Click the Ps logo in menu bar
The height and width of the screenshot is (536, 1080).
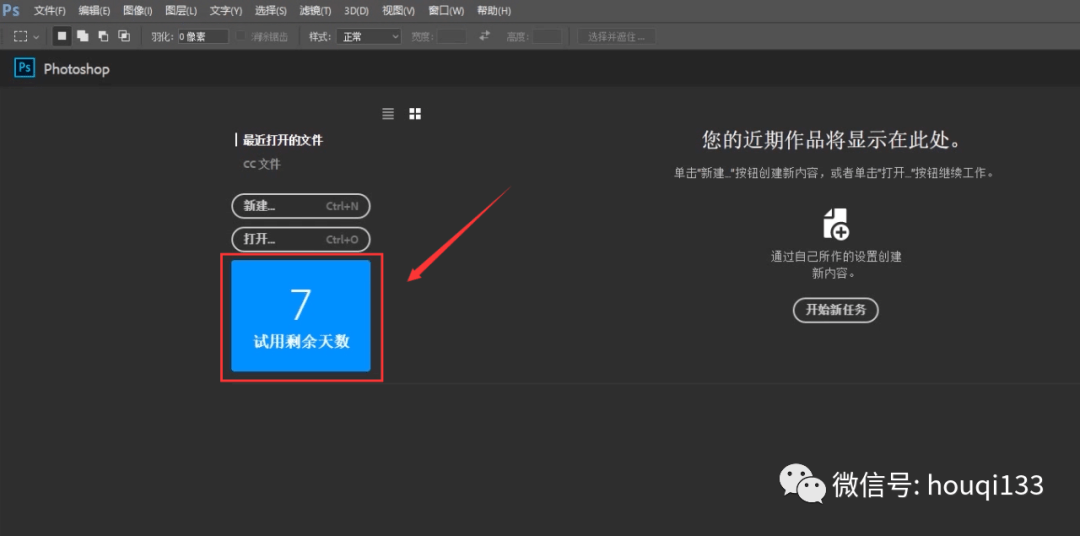click(11, 10)
